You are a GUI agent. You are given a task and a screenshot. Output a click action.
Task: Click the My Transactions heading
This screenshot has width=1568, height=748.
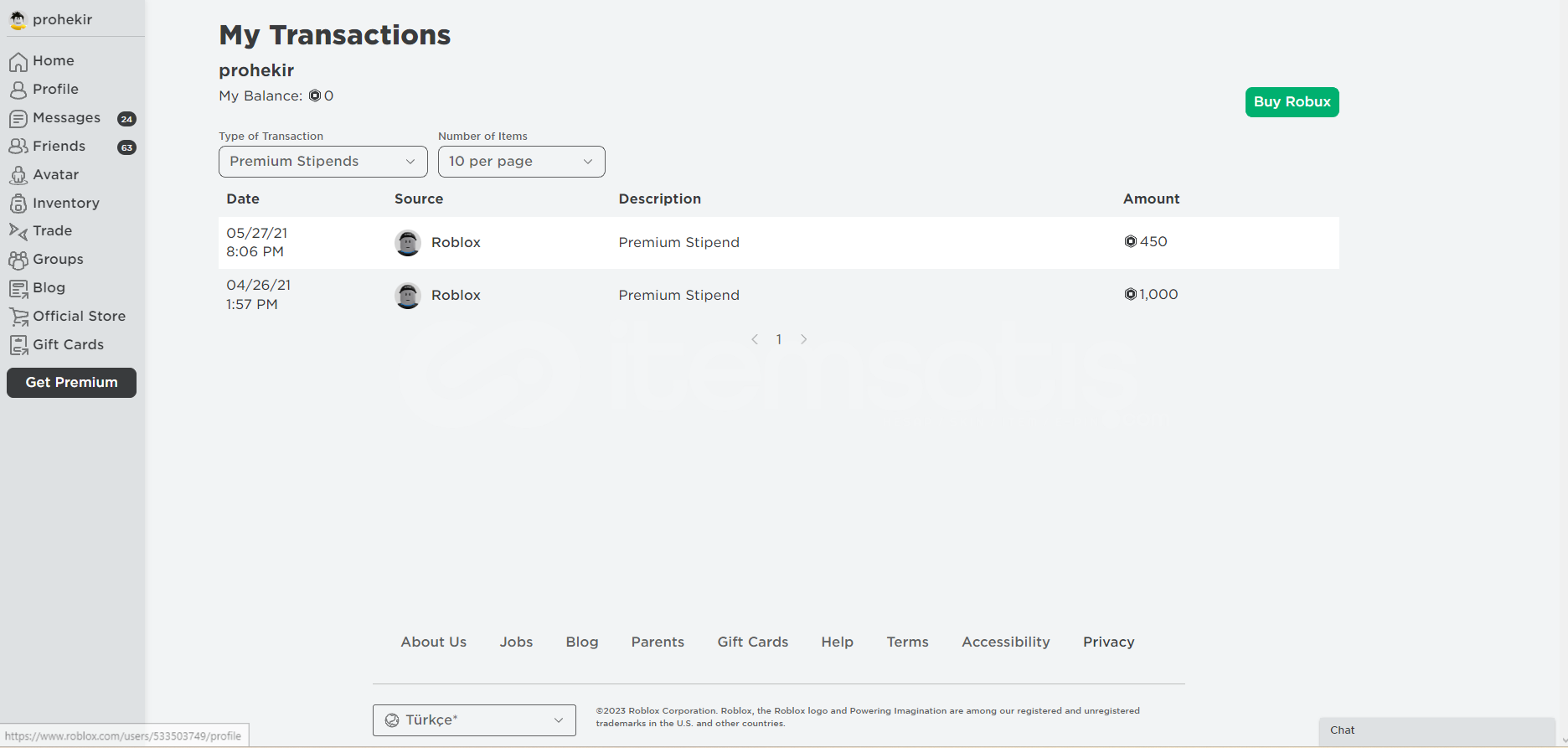click(x=335, y=35)
